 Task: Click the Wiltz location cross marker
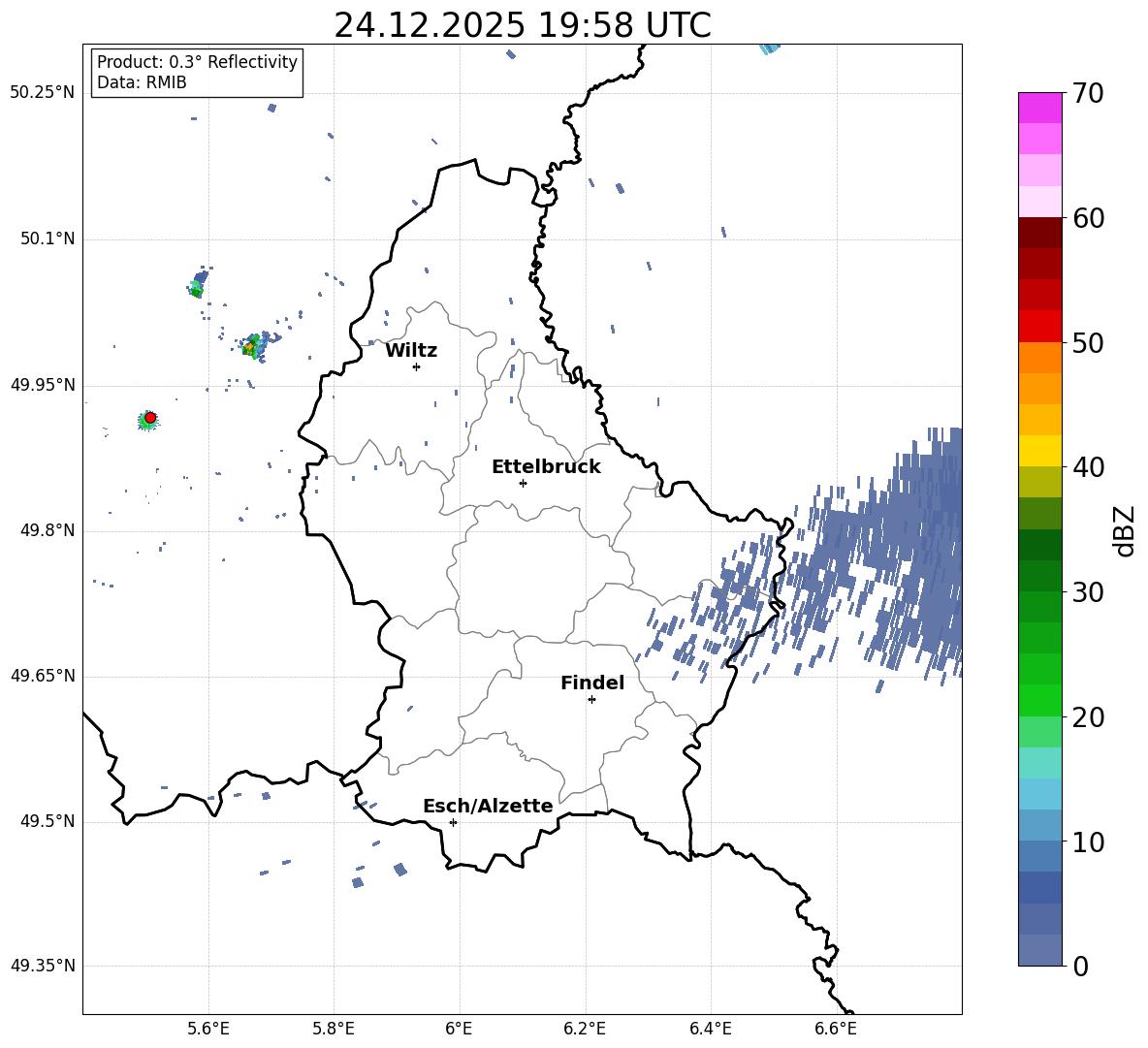417,366
